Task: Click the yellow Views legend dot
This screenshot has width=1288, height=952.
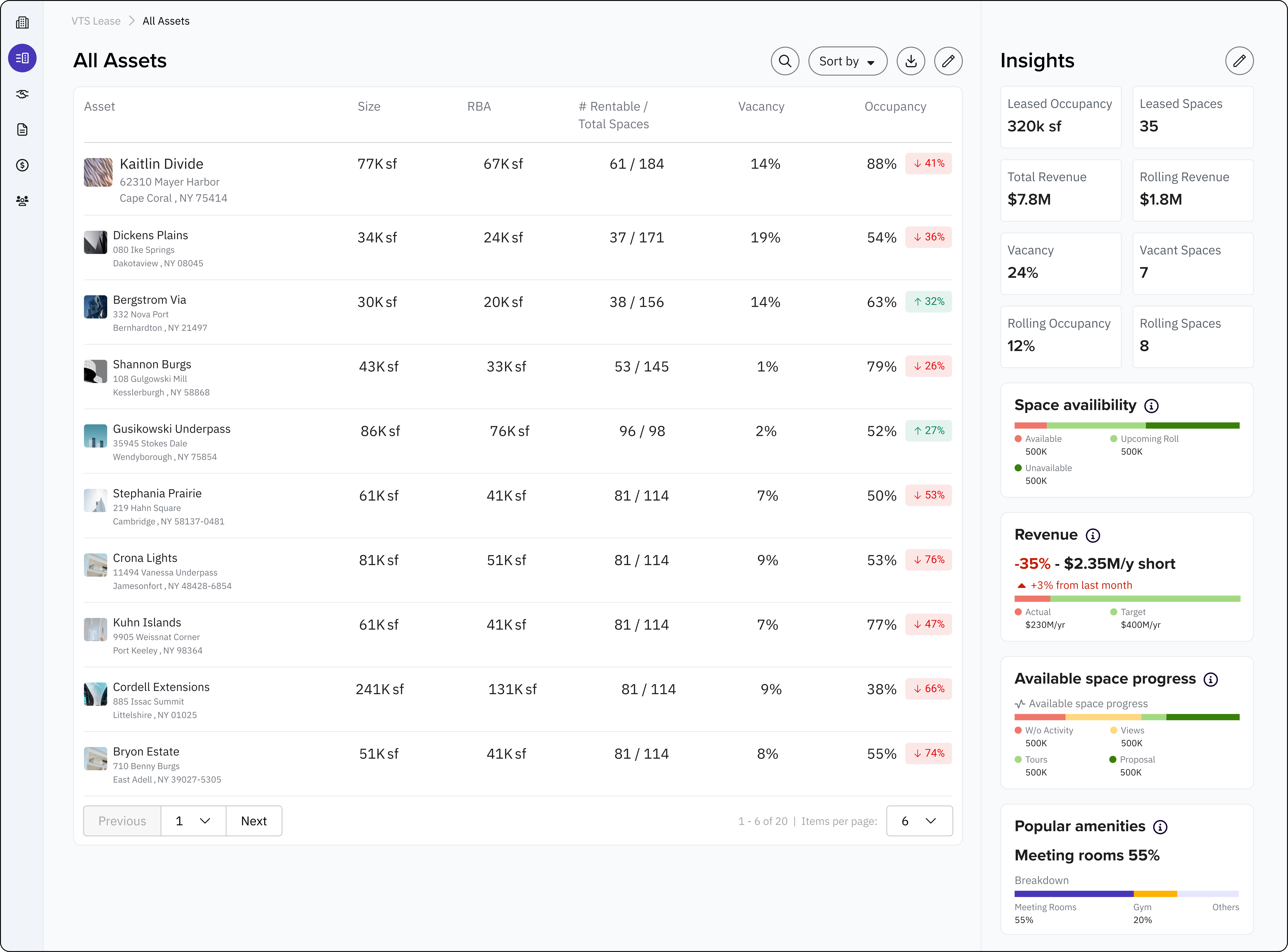Action: pos(1113,730)
